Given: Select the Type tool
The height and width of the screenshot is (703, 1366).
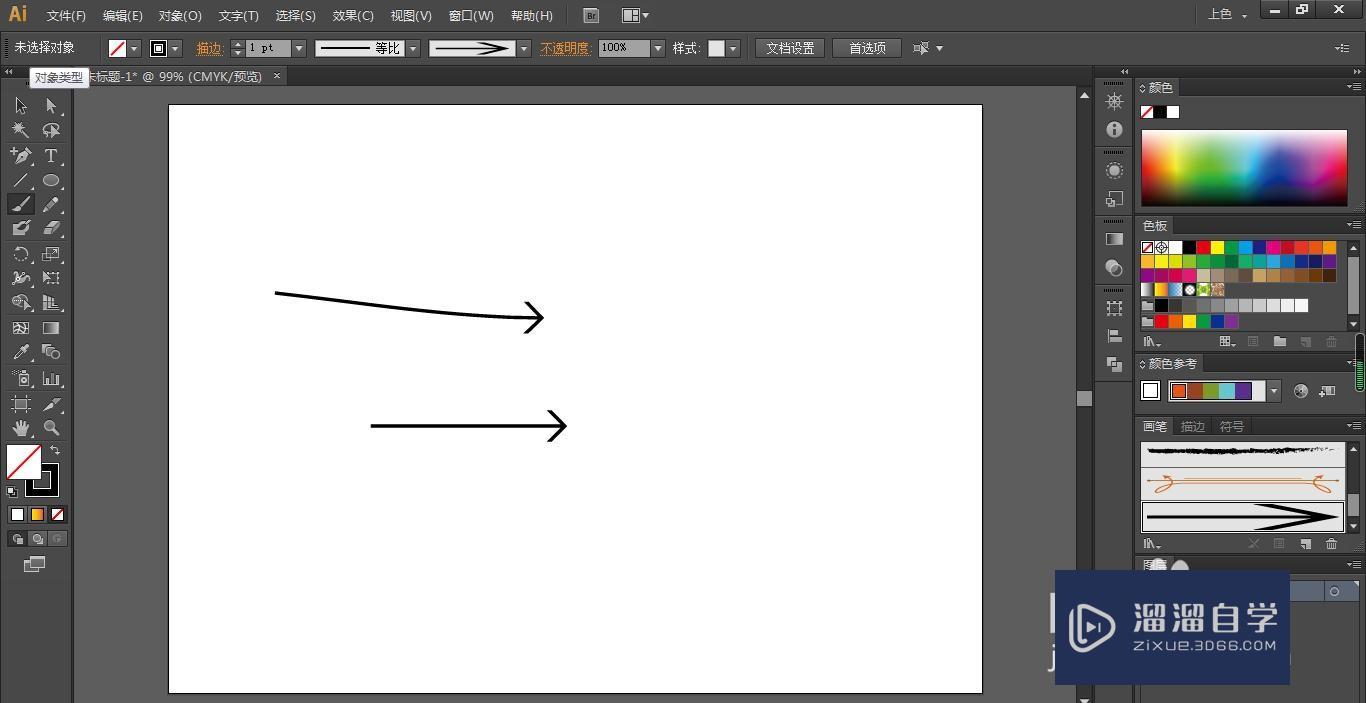Looking at the screenshot, I should click(51, 156).
